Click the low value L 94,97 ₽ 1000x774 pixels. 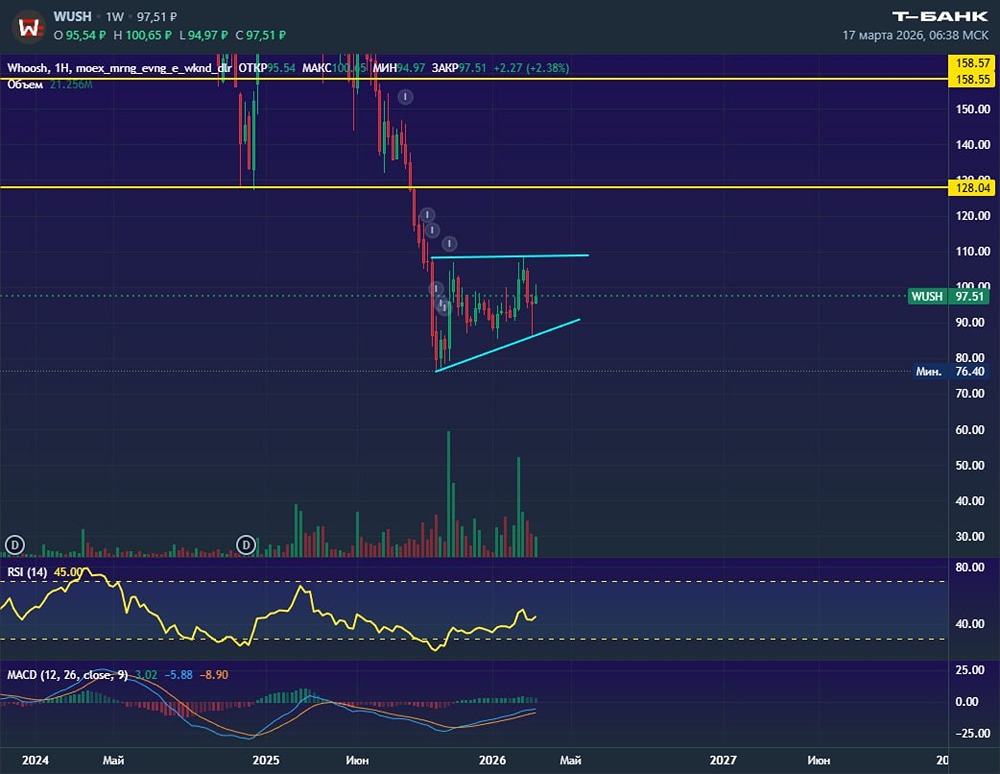click(x=203, y=36)
